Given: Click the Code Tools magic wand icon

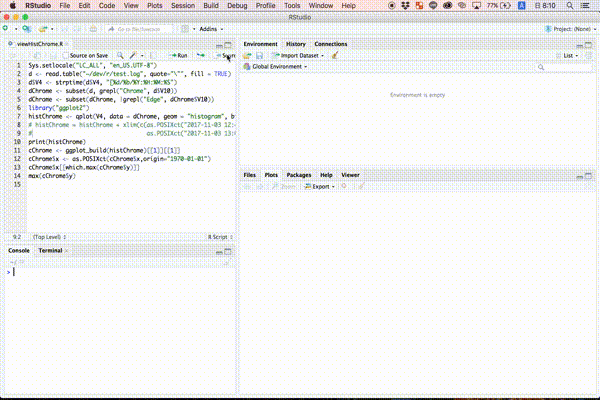Looking at the screenshot, I should click(133, 56).
